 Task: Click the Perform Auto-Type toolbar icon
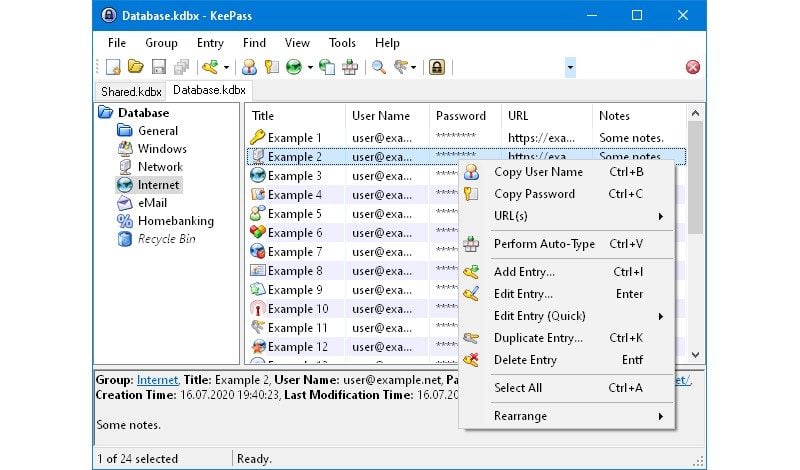coord(349,68)
